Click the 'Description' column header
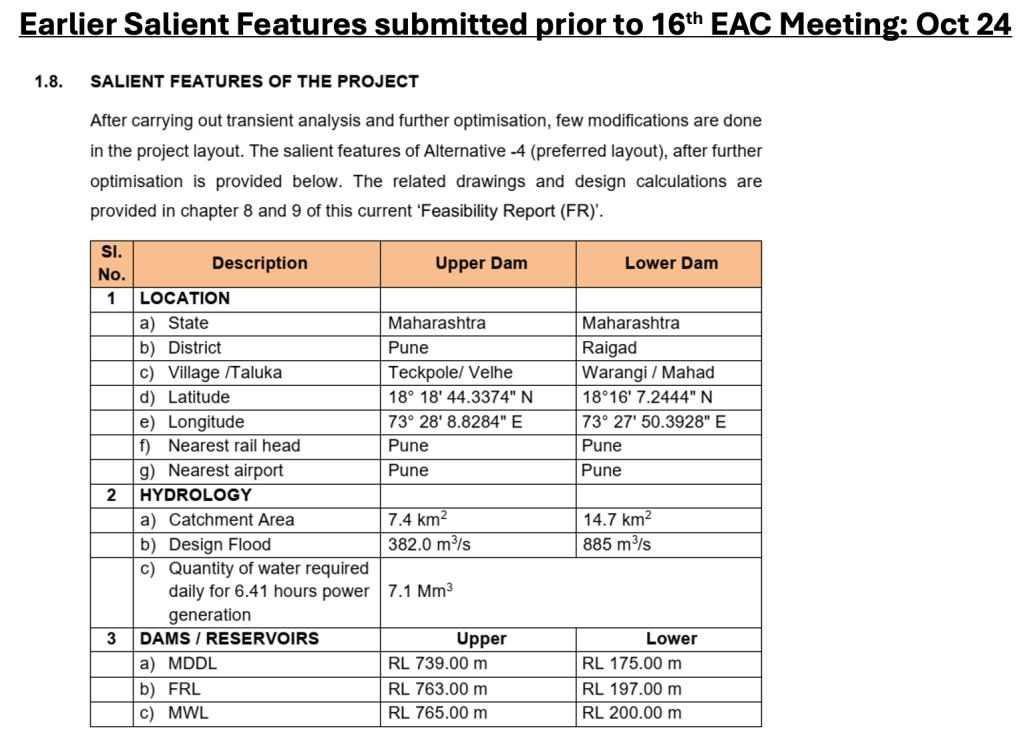 [259, 263]
